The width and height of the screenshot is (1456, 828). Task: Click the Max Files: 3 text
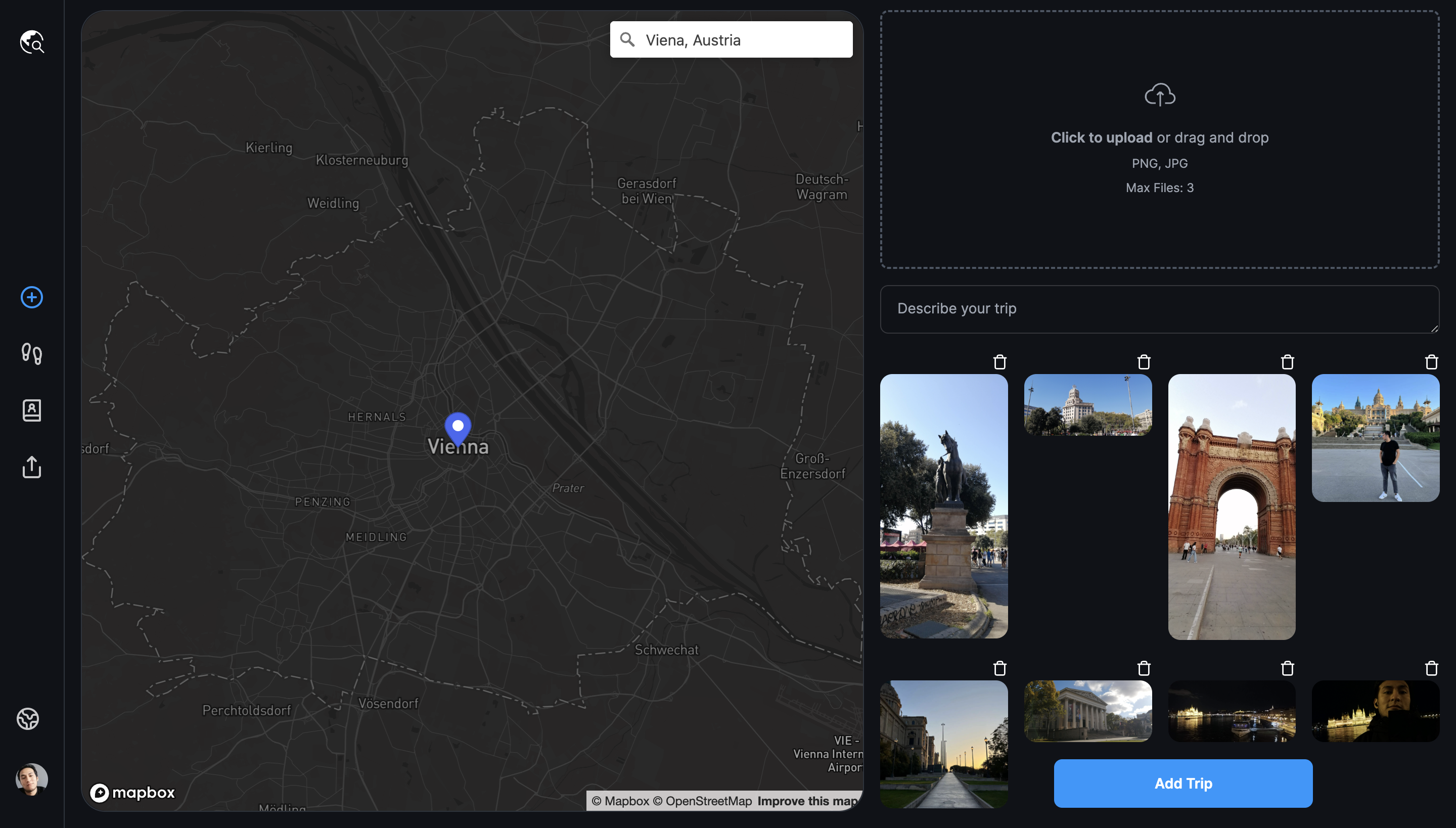click(1160, 188)
